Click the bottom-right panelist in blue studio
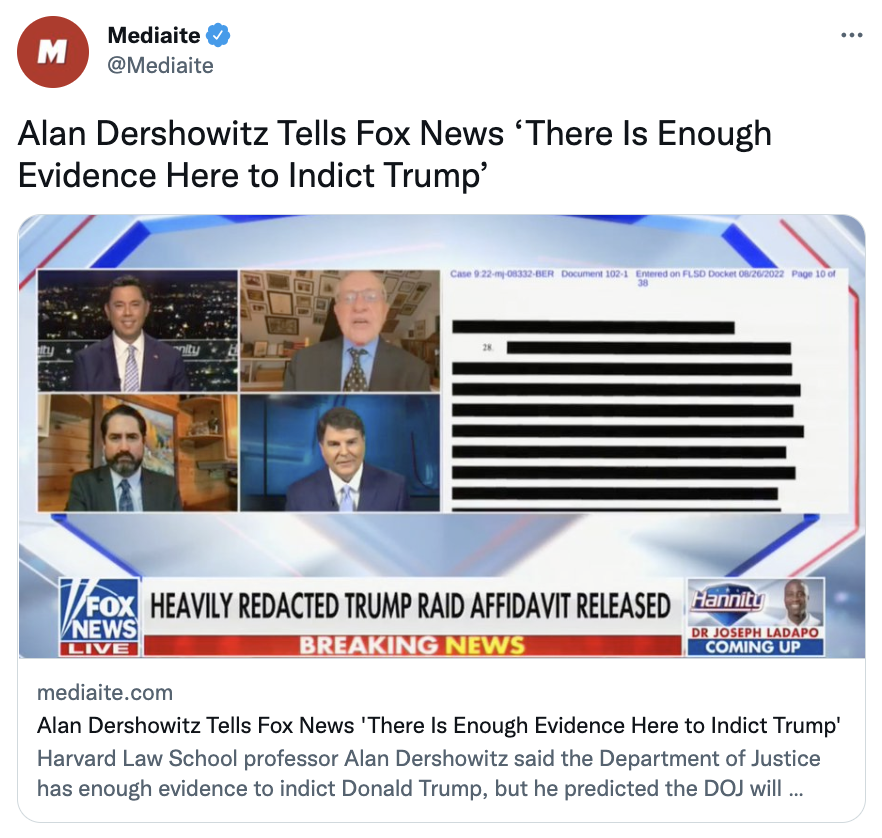This screenshot has width=882, height=838. [340, 452]
